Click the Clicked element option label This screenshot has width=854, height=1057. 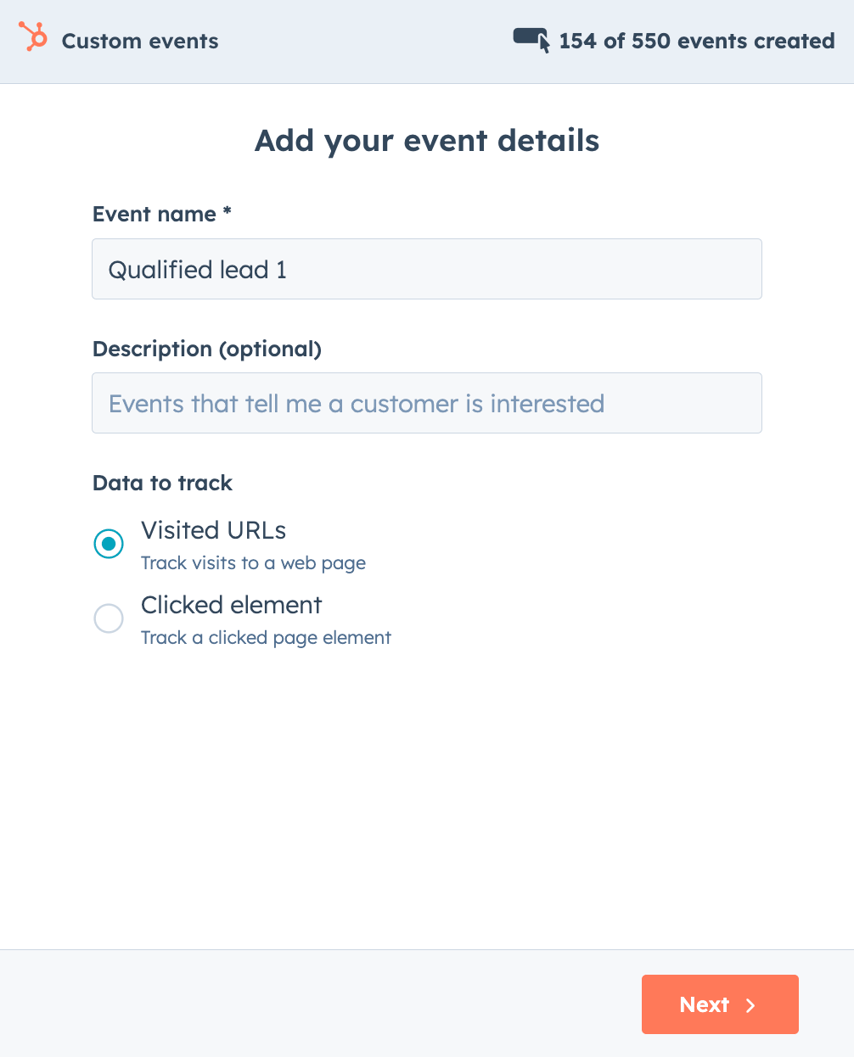point(232,605)
